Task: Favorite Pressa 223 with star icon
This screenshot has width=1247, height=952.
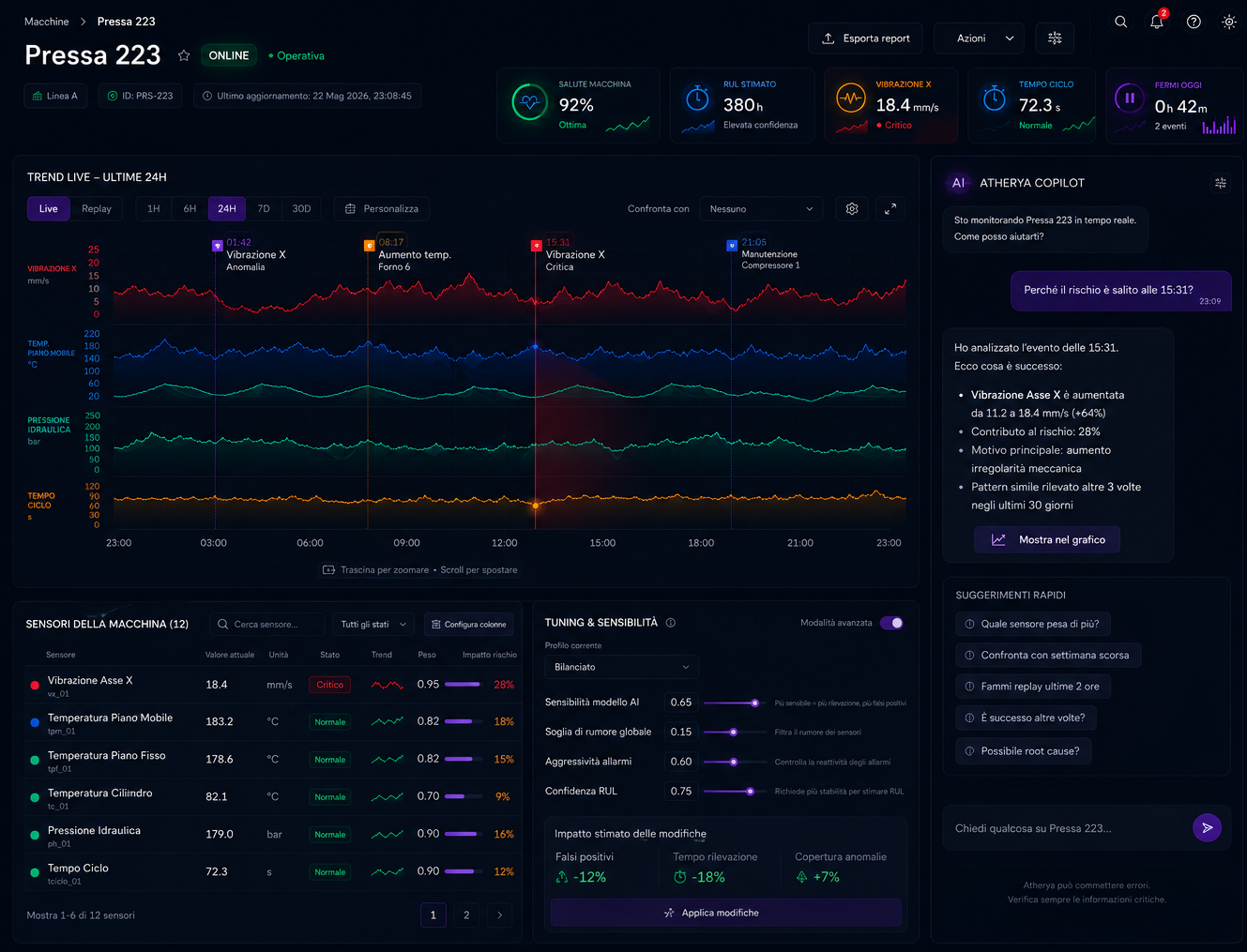Action: tap(184, 55)
